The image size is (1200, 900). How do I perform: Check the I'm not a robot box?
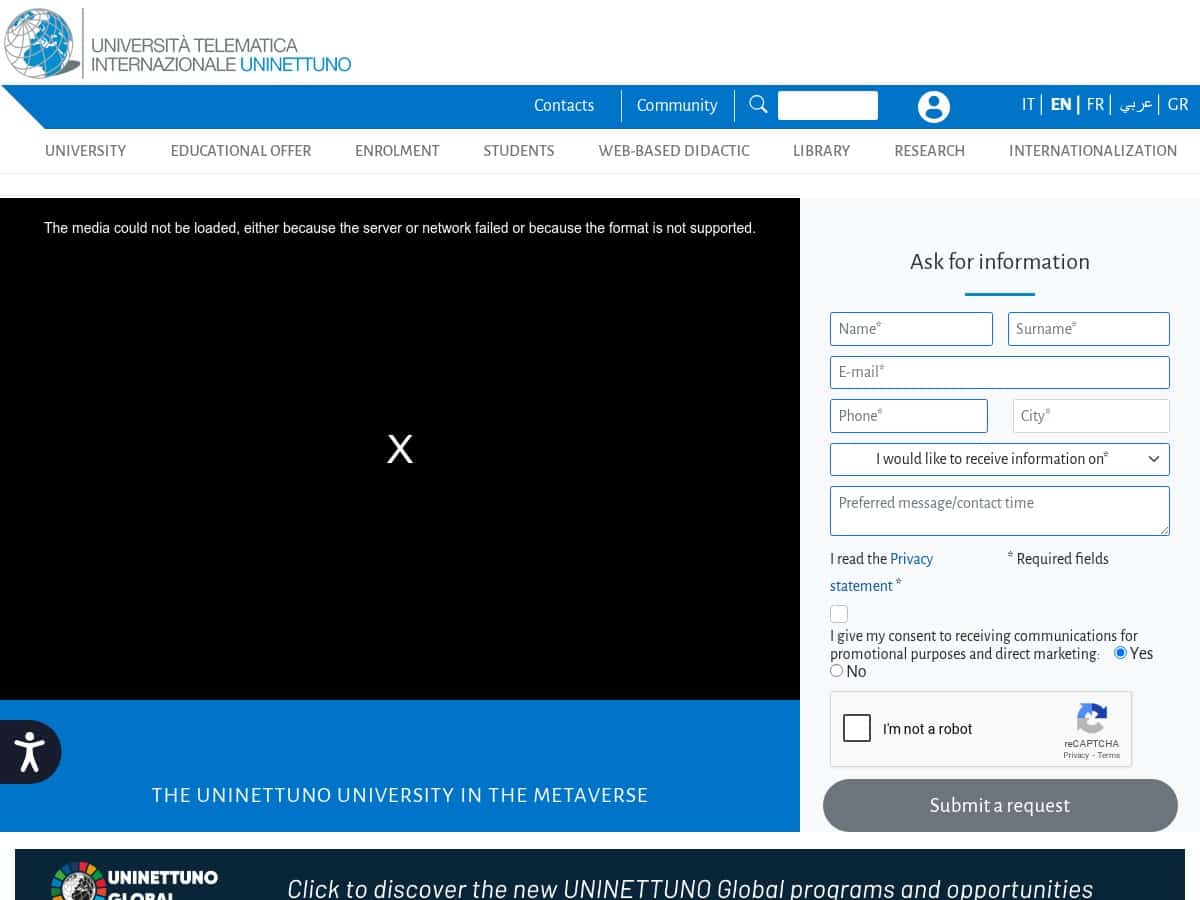pos(857,728)
